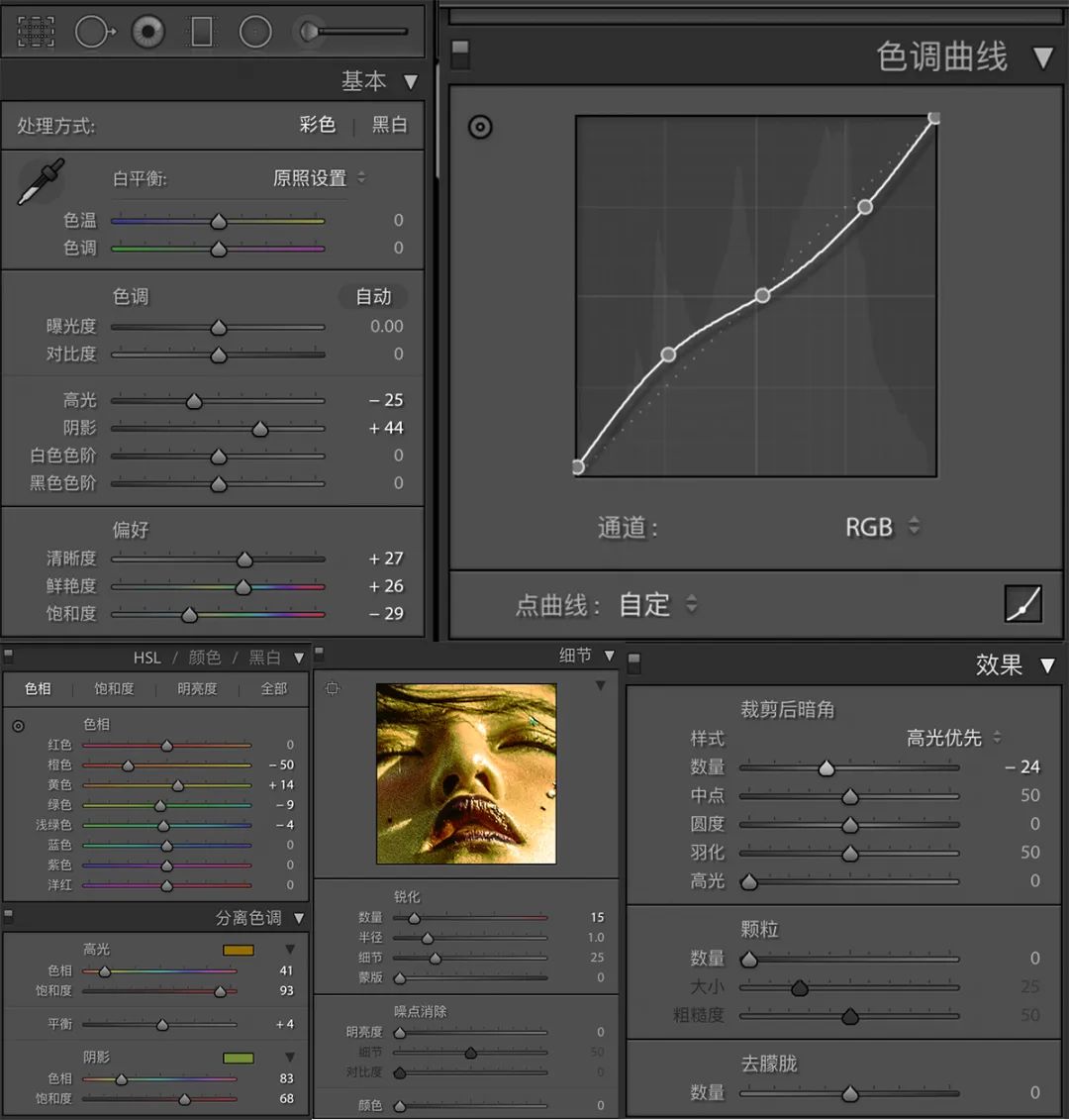Choose the Radial Filter tool
1069x1120 pixels.
click(255, 32)
